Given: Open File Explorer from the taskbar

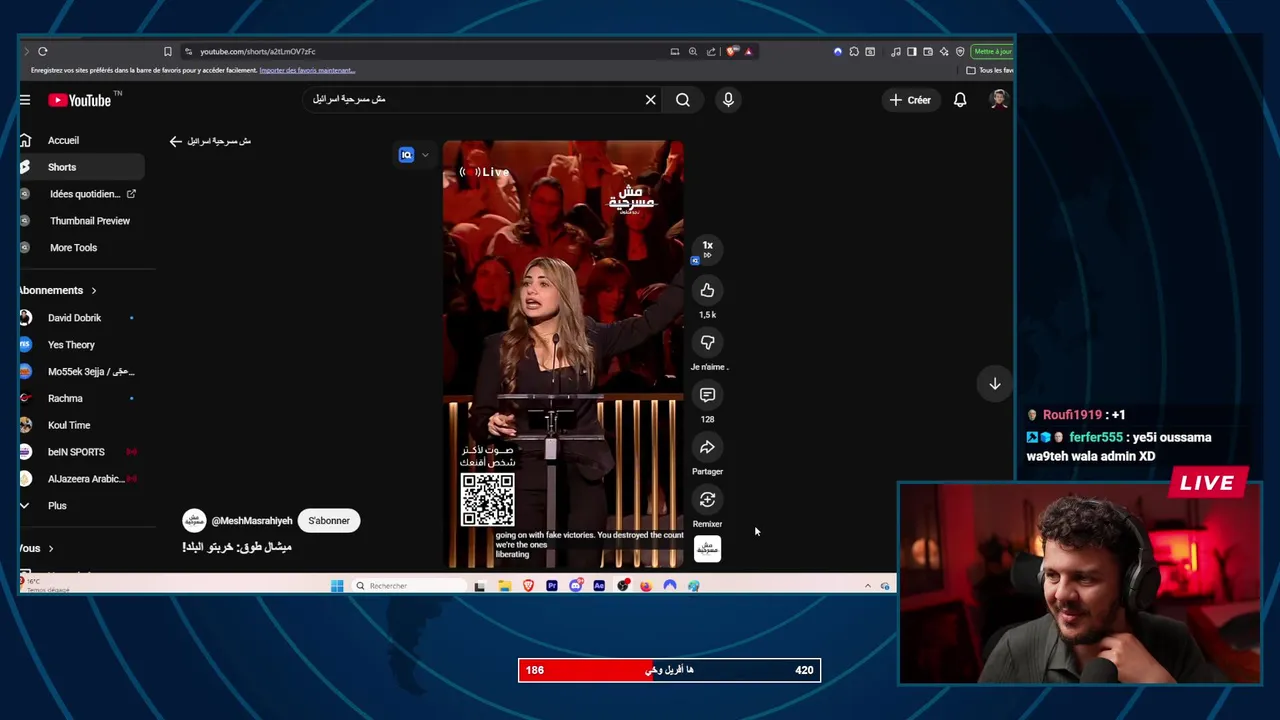Looking at the screenshot, I should pos(505,586).
